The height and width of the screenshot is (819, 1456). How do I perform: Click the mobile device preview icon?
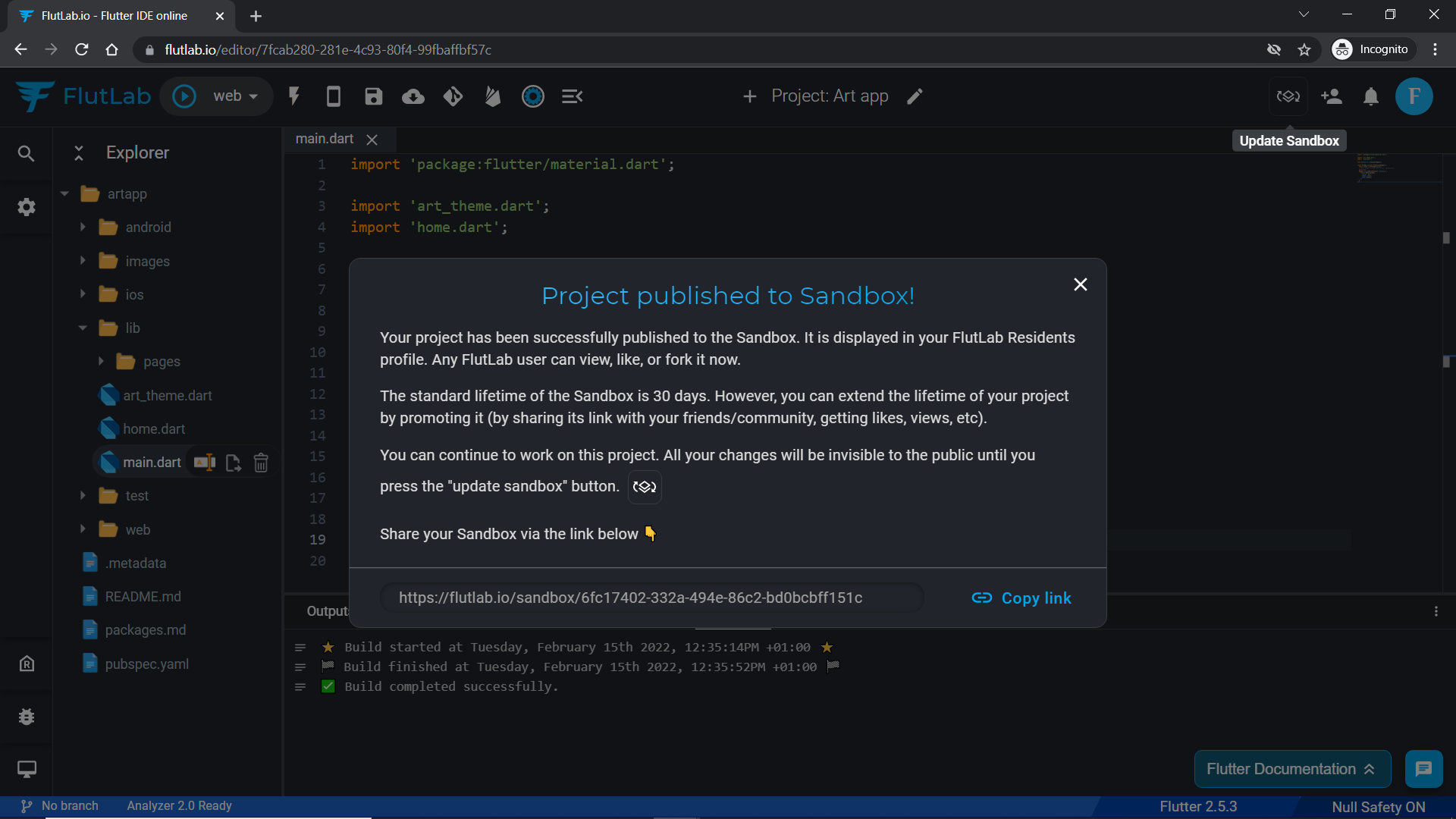[x=333, y=96]
